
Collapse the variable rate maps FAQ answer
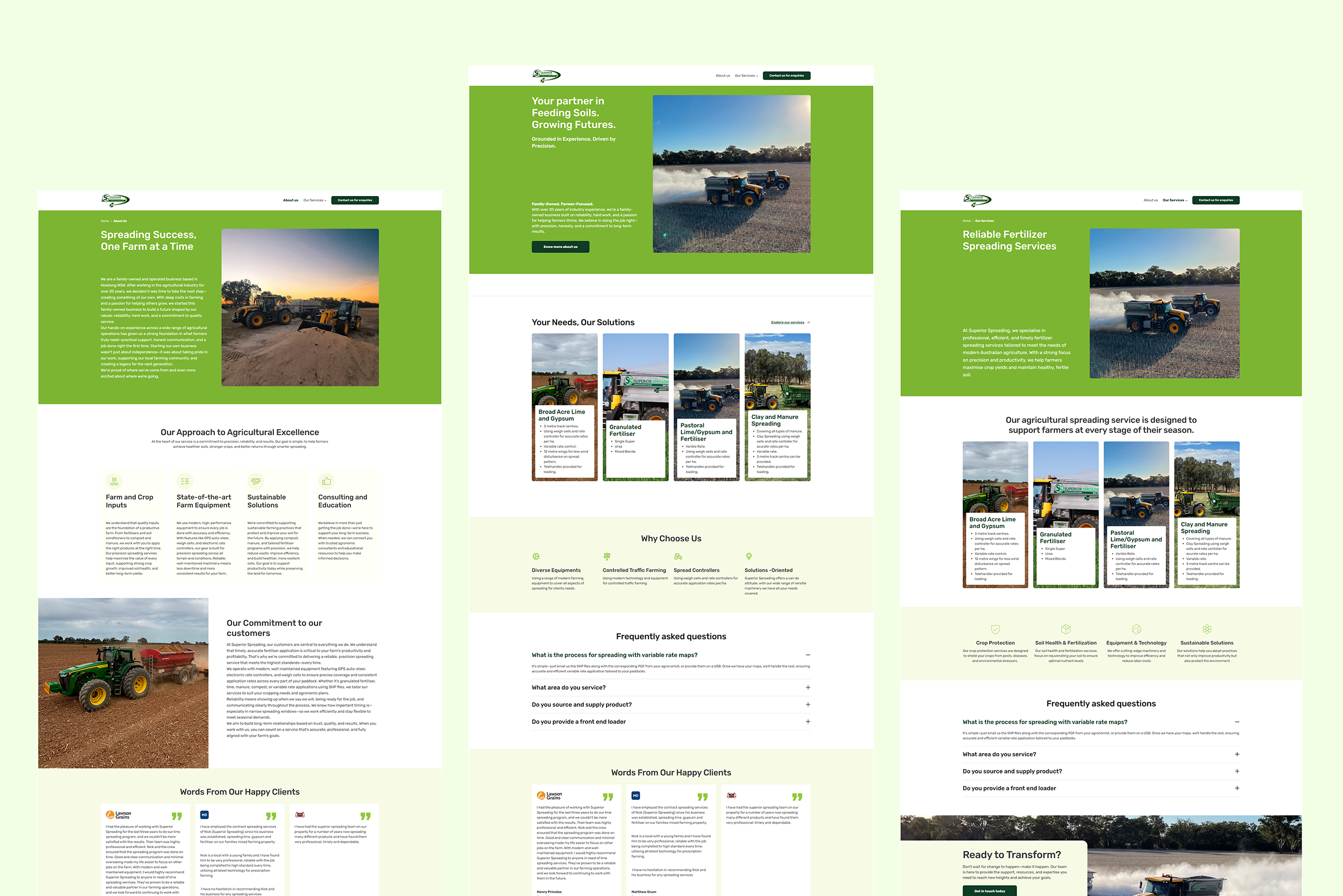808,655
